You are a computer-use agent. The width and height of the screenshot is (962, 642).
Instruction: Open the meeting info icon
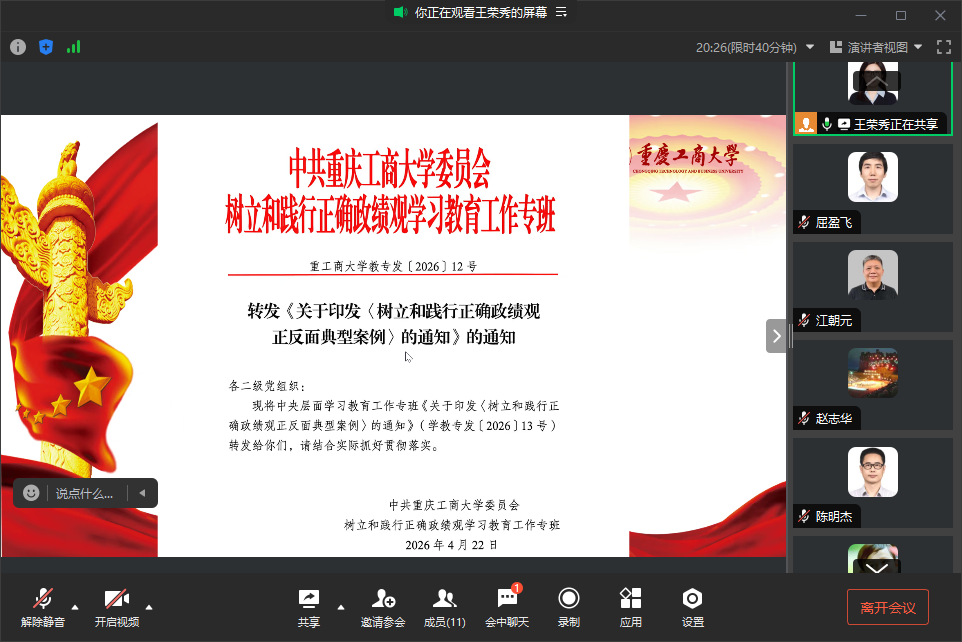point(18,47)
